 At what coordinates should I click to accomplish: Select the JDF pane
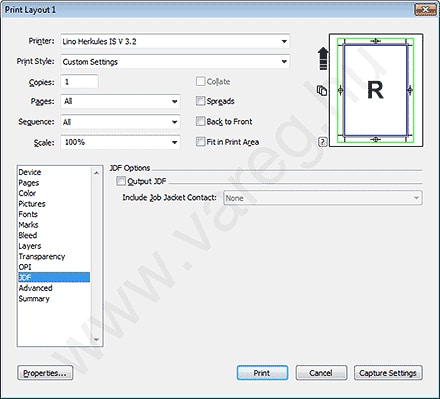(x=54, y=277)
